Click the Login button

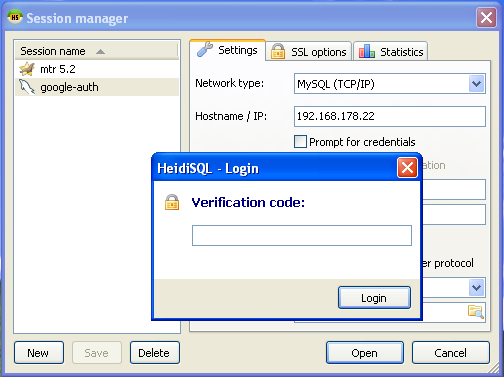374,298
